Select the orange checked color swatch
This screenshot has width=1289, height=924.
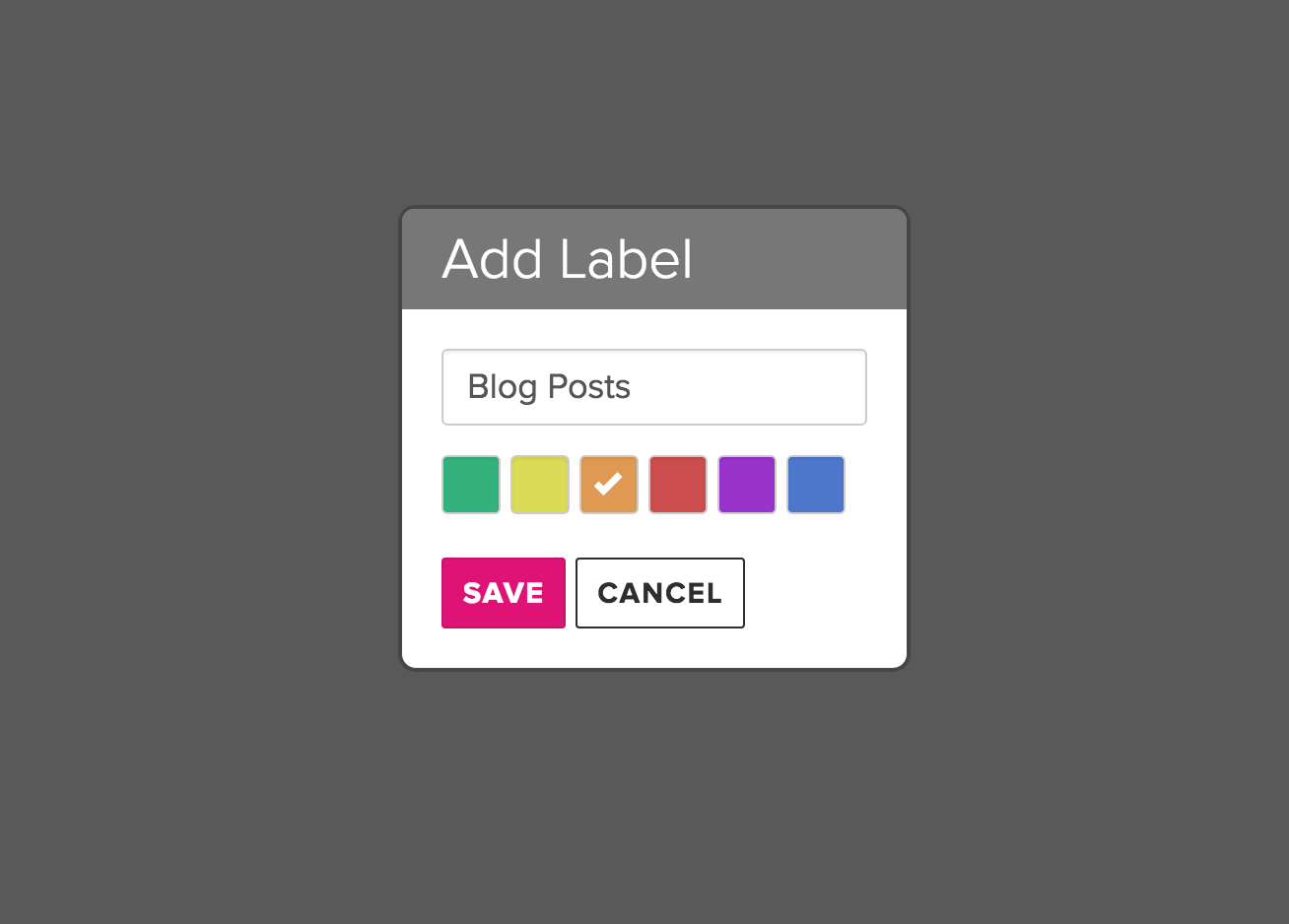[x=609, y=485]
